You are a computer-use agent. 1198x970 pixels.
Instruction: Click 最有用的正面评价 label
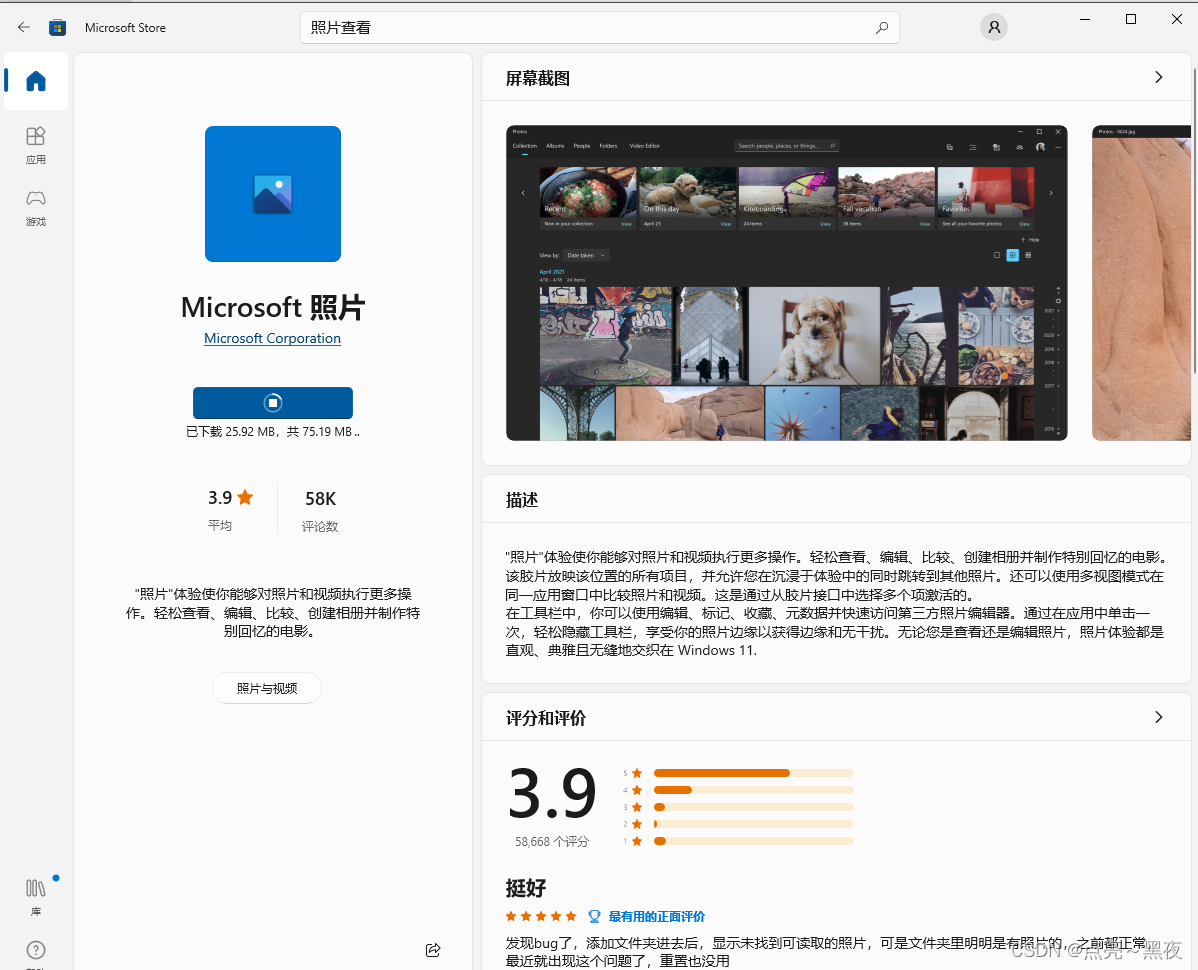(x=656, y=917)
